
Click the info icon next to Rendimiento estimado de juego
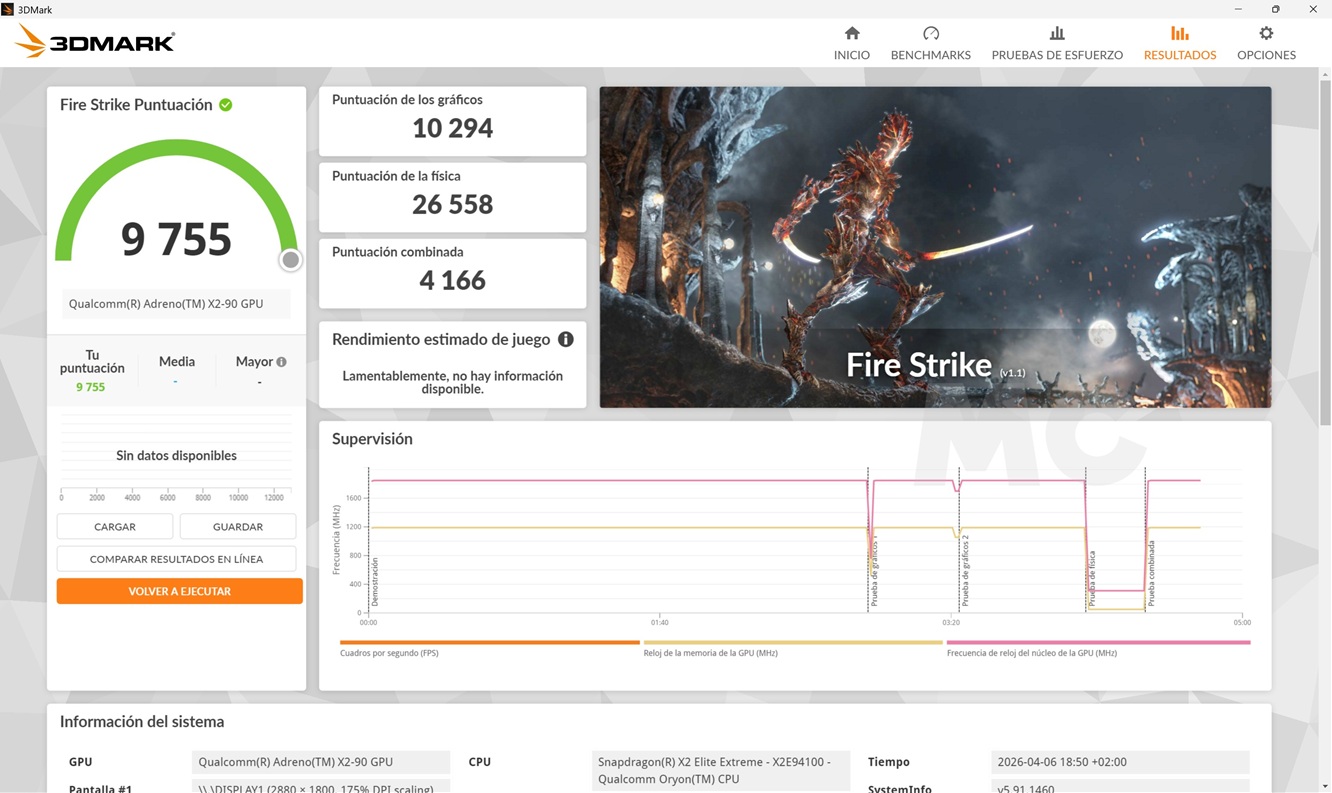[x=566, y=339]
